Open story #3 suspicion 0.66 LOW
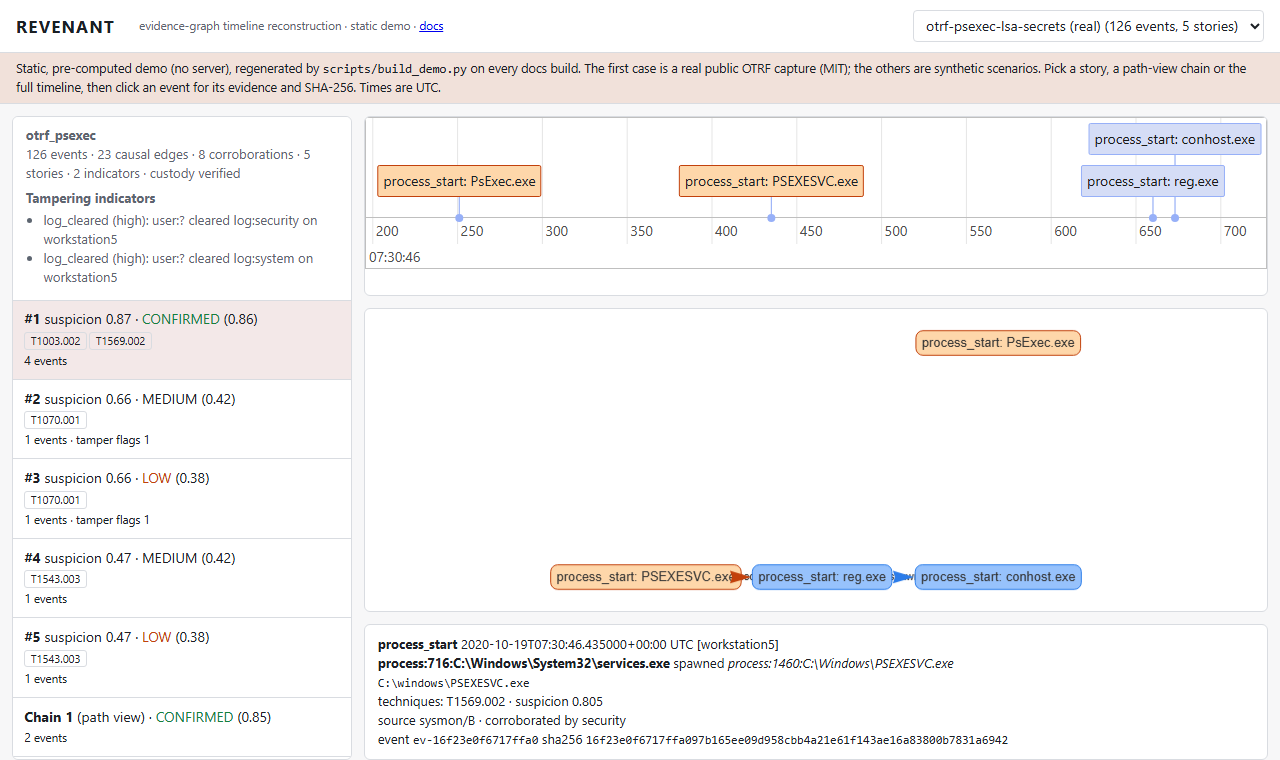 pyautogui.click(x=182, y=499)
